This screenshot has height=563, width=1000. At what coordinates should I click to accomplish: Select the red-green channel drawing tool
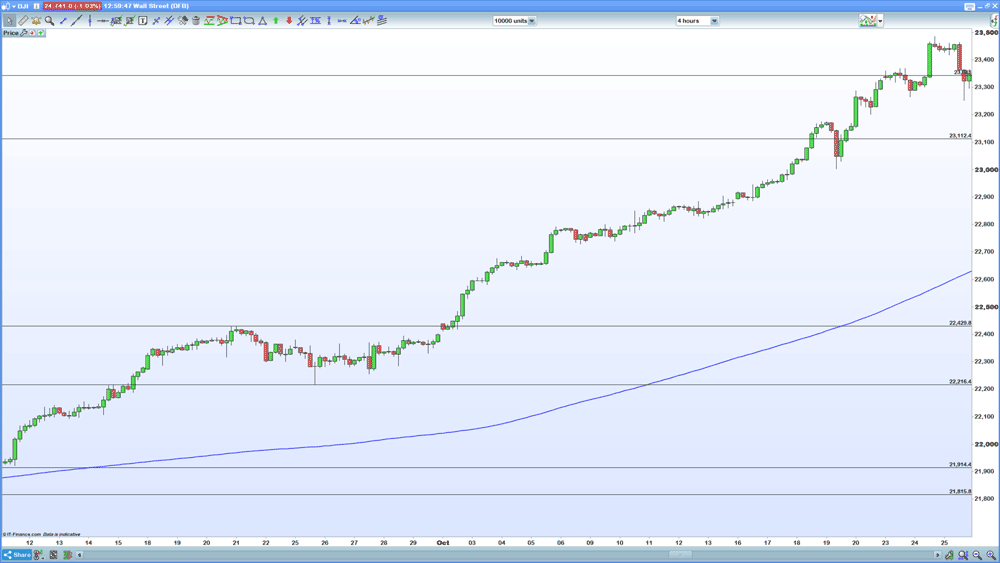(x=209, y=20)
